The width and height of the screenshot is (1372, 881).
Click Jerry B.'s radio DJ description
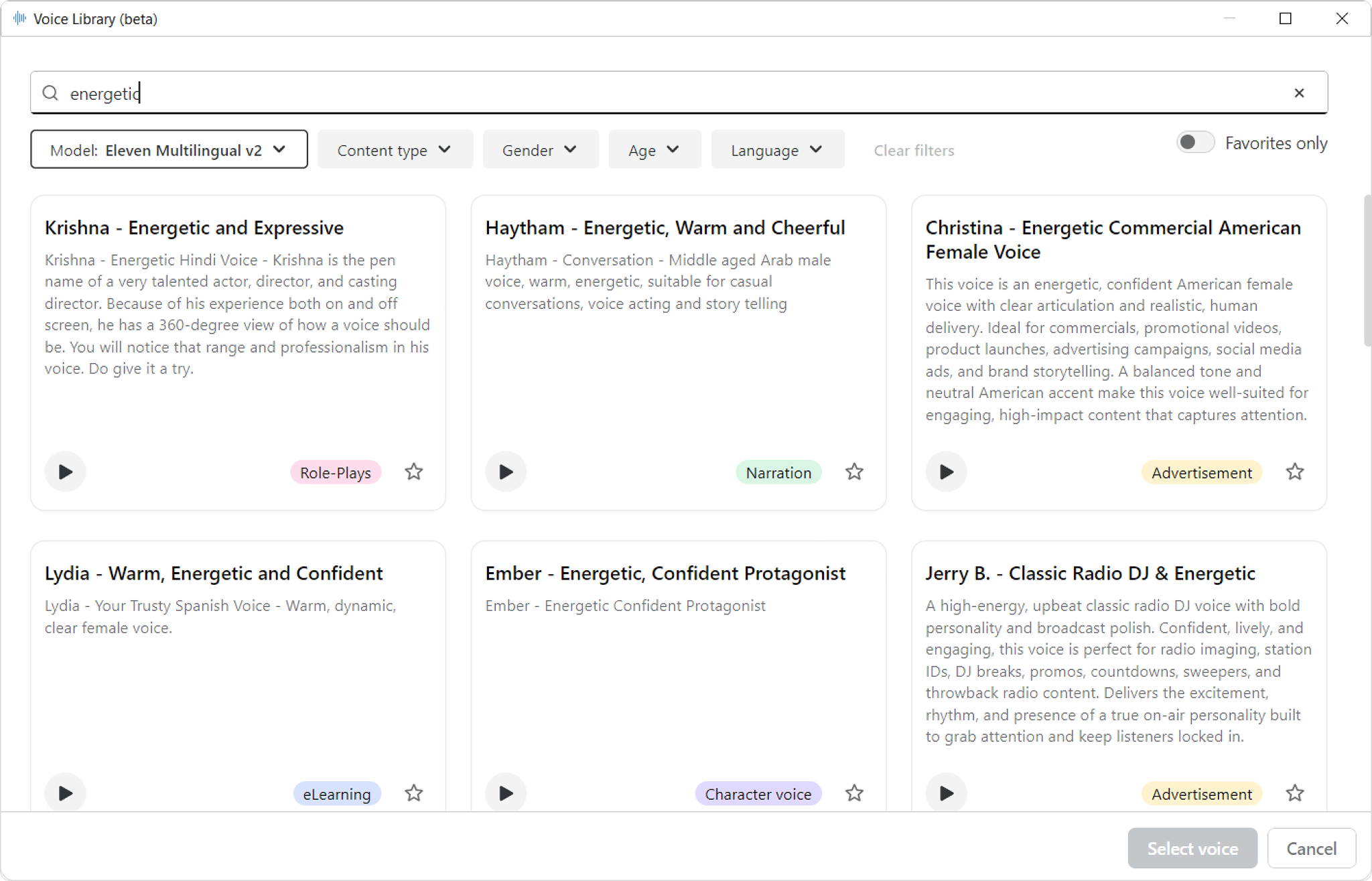1119,671
